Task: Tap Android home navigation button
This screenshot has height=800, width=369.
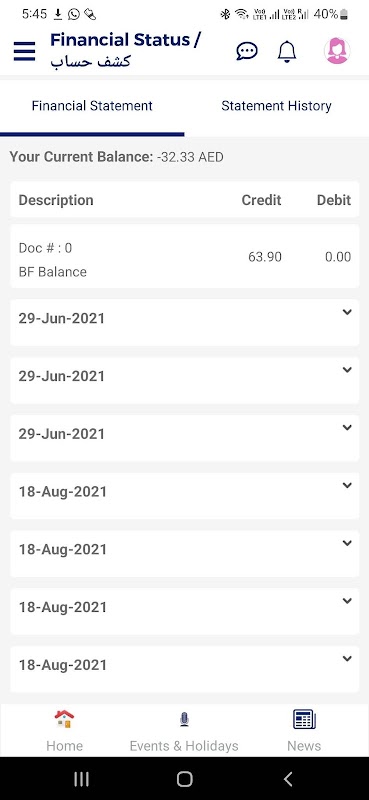Action: [184, 779]
